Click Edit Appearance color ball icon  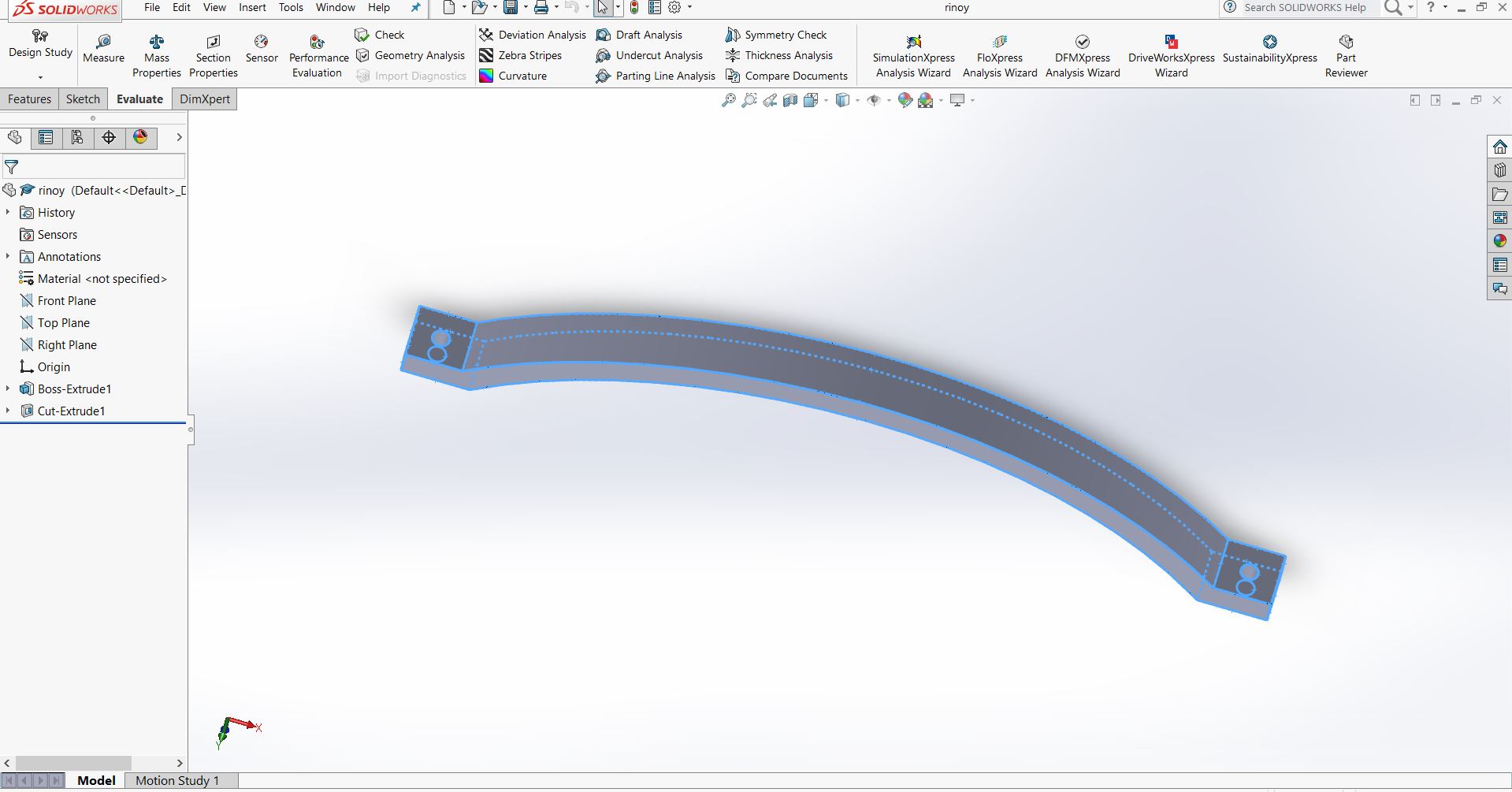[x=905, y=100]
